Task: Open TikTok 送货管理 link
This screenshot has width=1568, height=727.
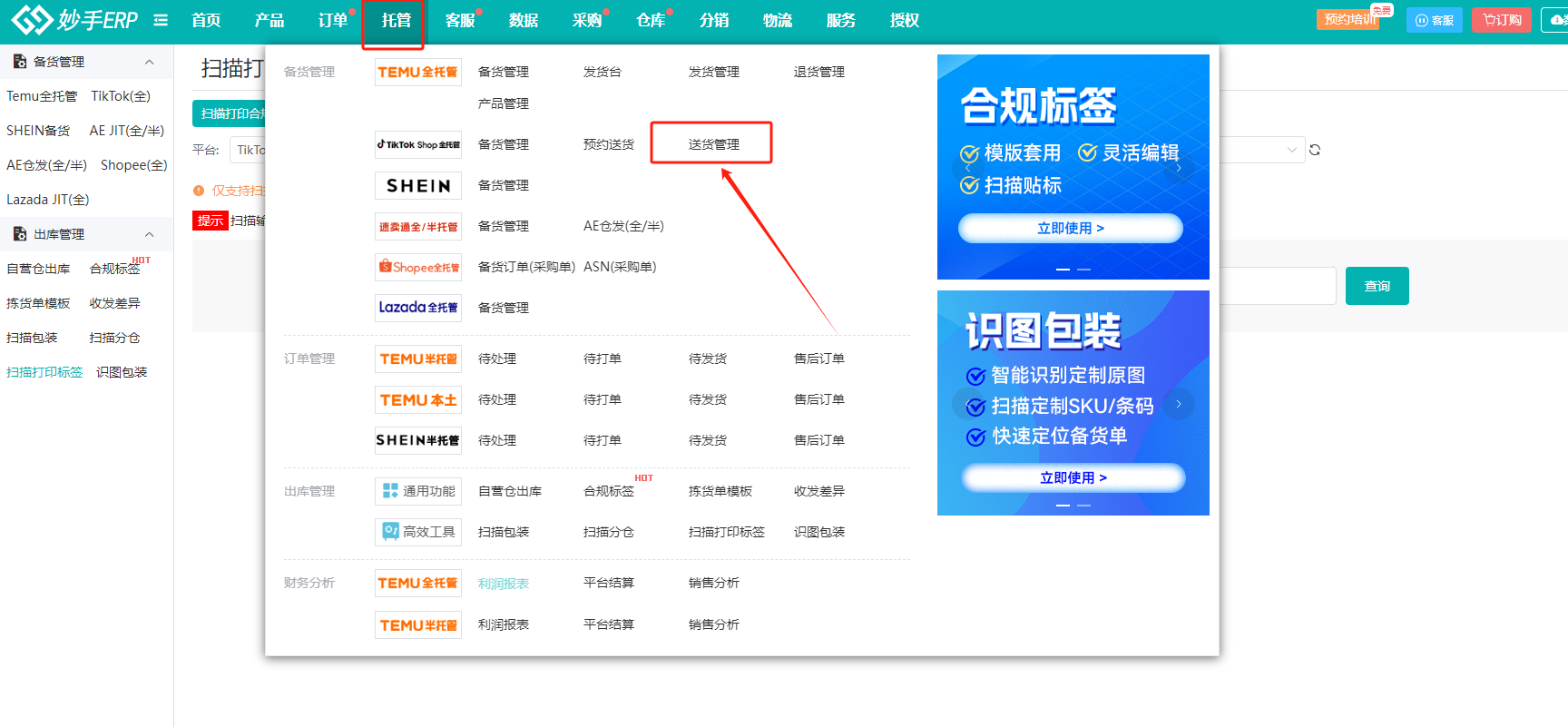Action: (713, 144)
